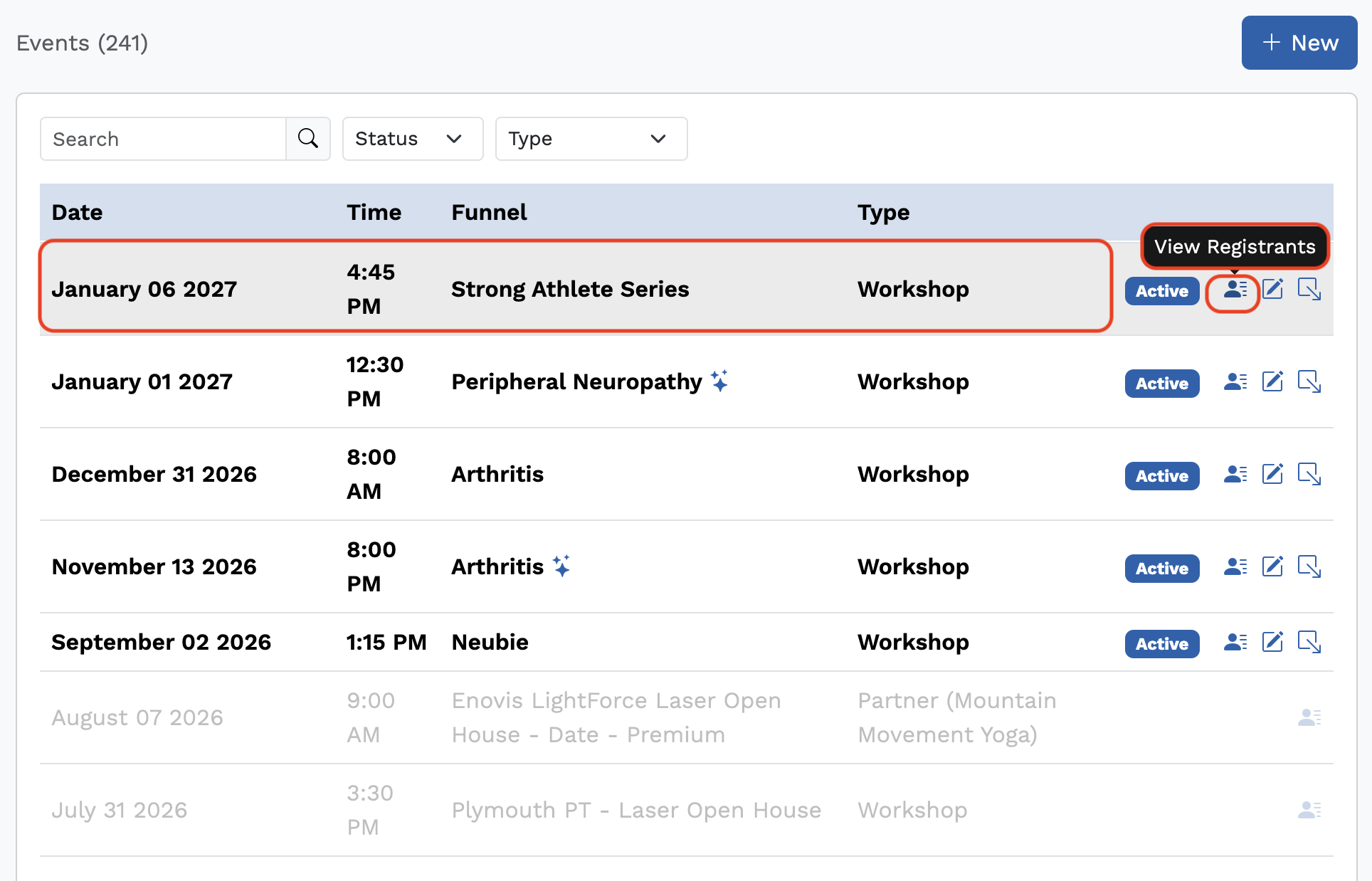The image size is (1372, 881).
Task: Edit the Neubie event
Action: [1272, 642]
